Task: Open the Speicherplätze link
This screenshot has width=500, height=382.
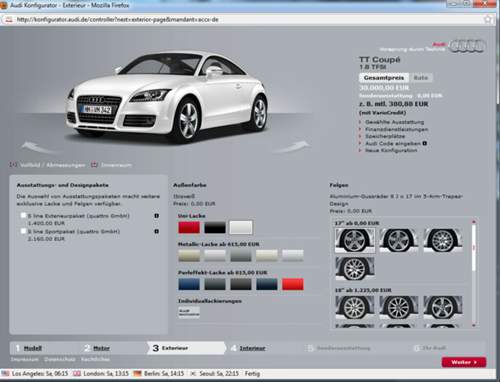Action: [x=385, y=136]
